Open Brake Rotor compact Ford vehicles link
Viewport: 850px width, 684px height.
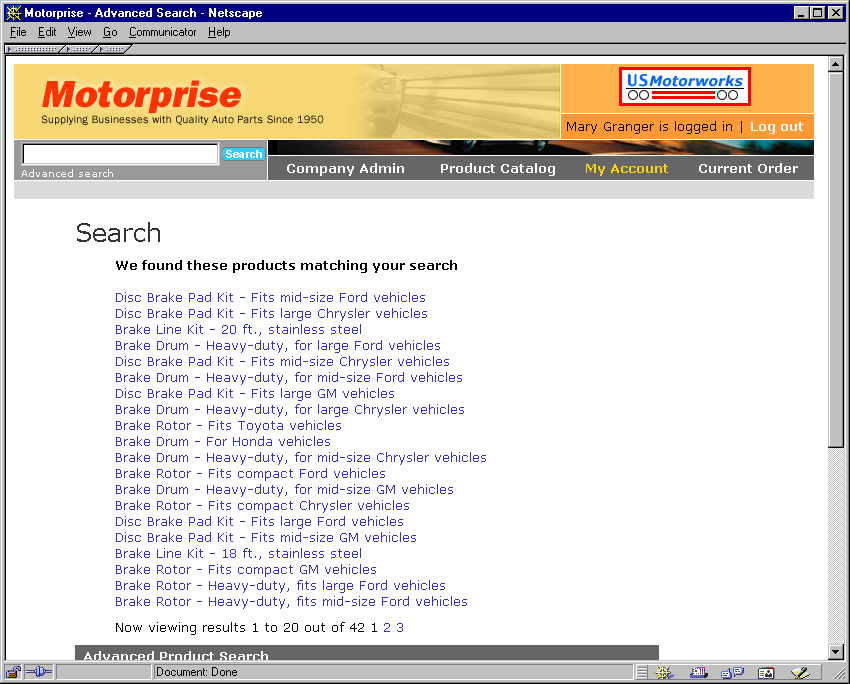[250, 473]
